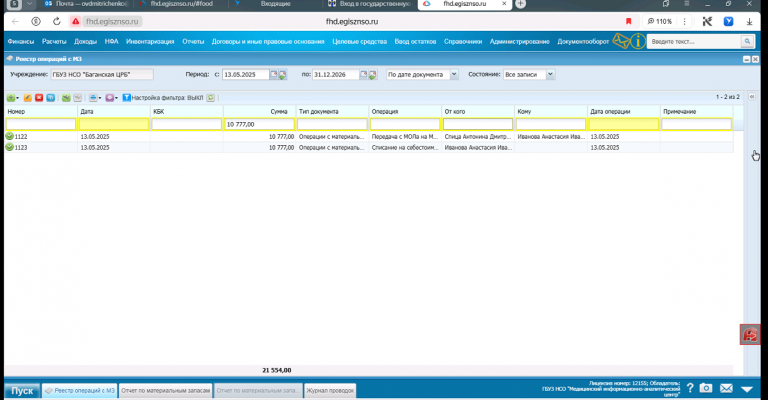Click the blue copy record icon
Viewport: 768px width, 400px height.
pyautogui.click(x=50, y=98)
